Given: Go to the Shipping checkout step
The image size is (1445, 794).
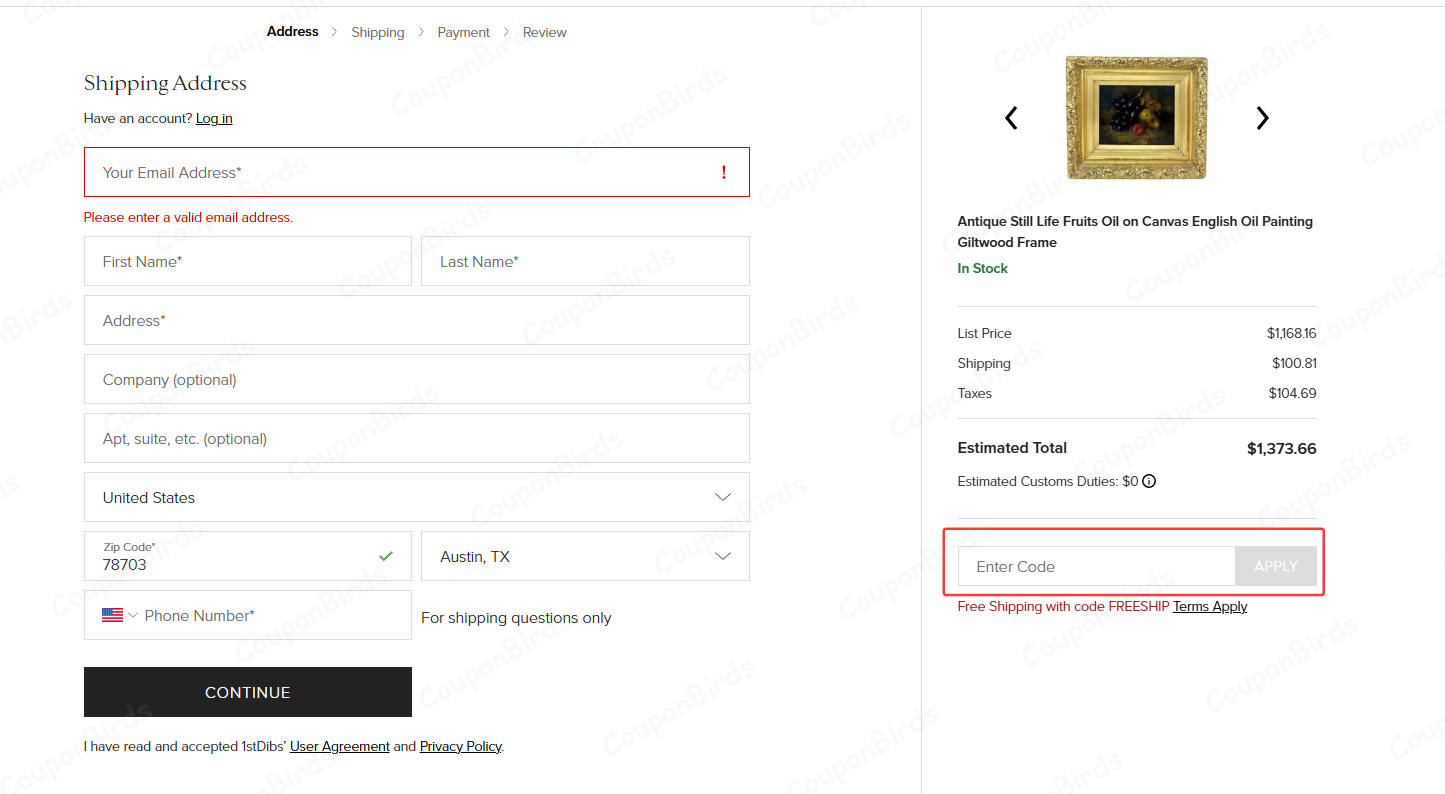Looking at the screenshot, I should point(378,32).
